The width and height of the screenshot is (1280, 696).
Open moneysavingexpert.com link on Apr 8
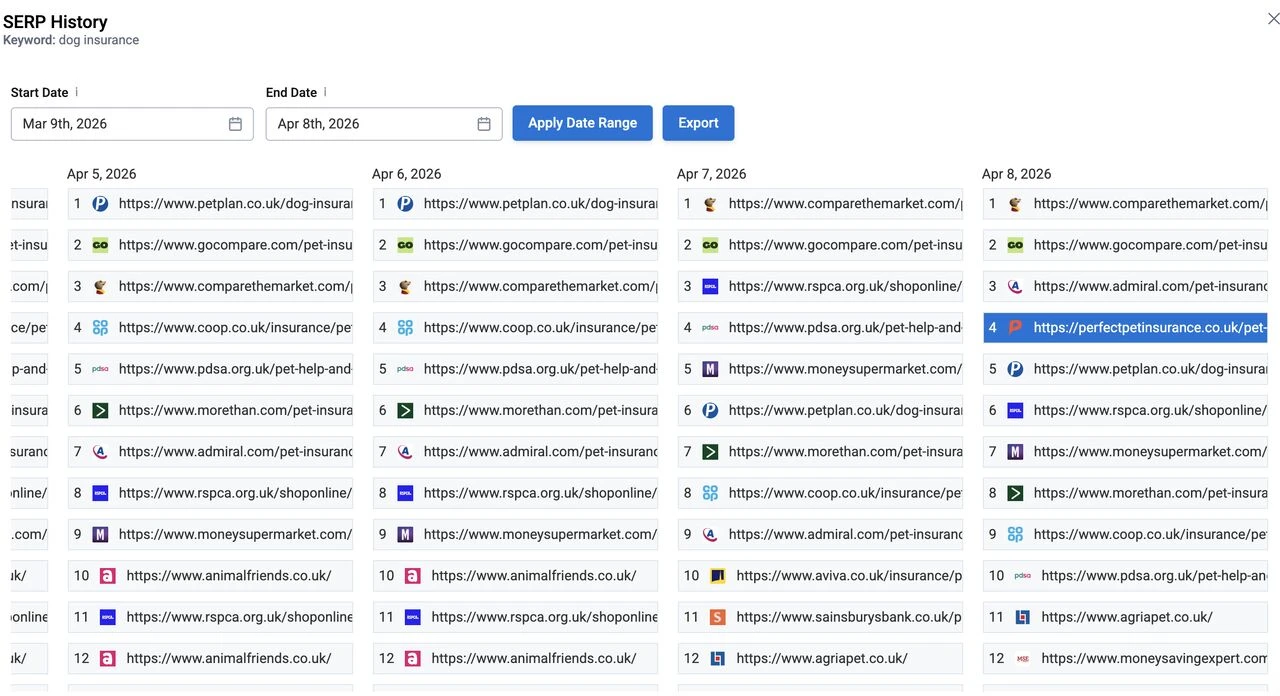click(1154, 658)
